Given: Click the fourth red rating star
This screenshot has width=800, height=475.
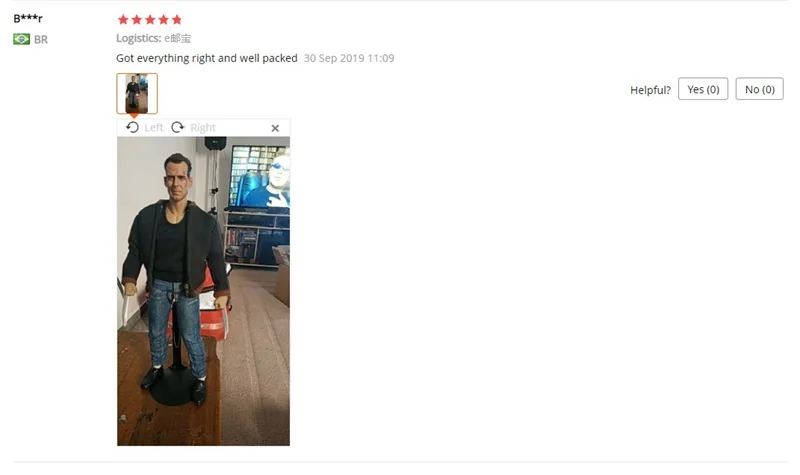Looking at the screenshot, I should tap(163, 19).
